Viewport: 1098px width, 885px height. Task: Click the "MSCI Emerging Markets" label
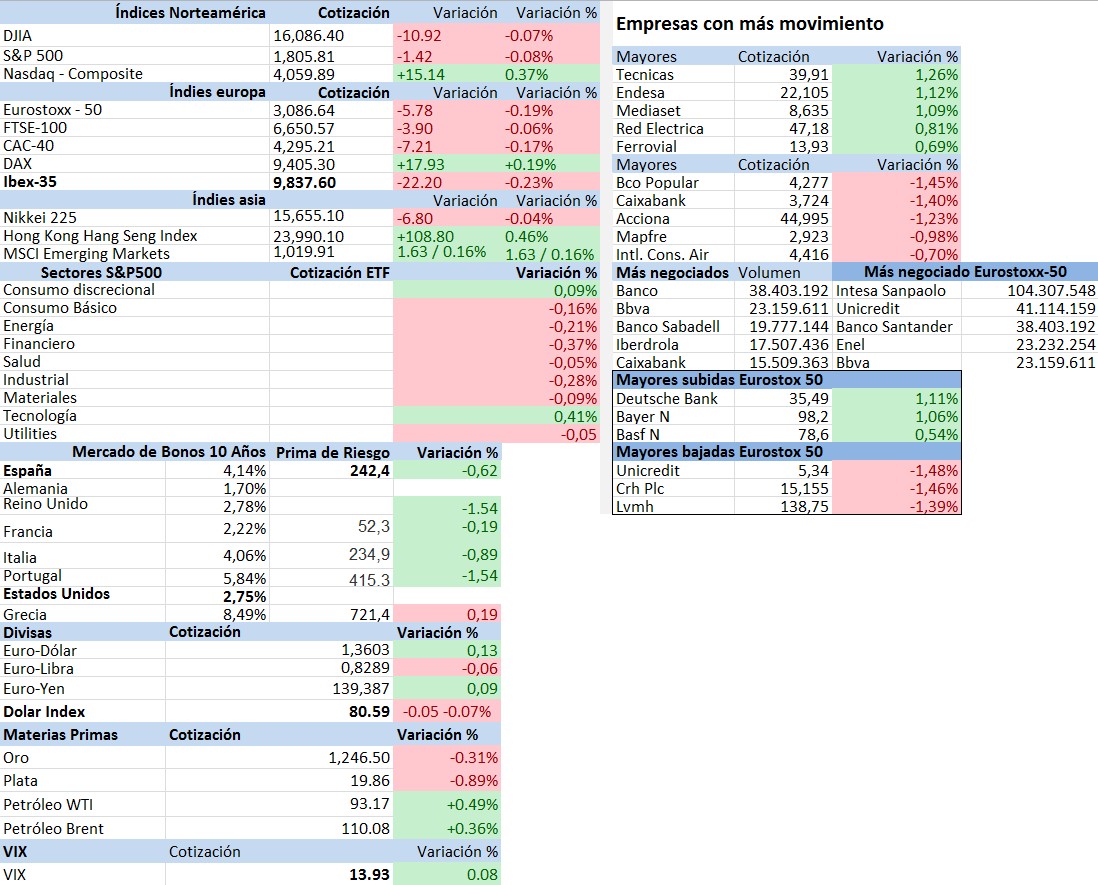pyautogui.click(x=87, y=253)
